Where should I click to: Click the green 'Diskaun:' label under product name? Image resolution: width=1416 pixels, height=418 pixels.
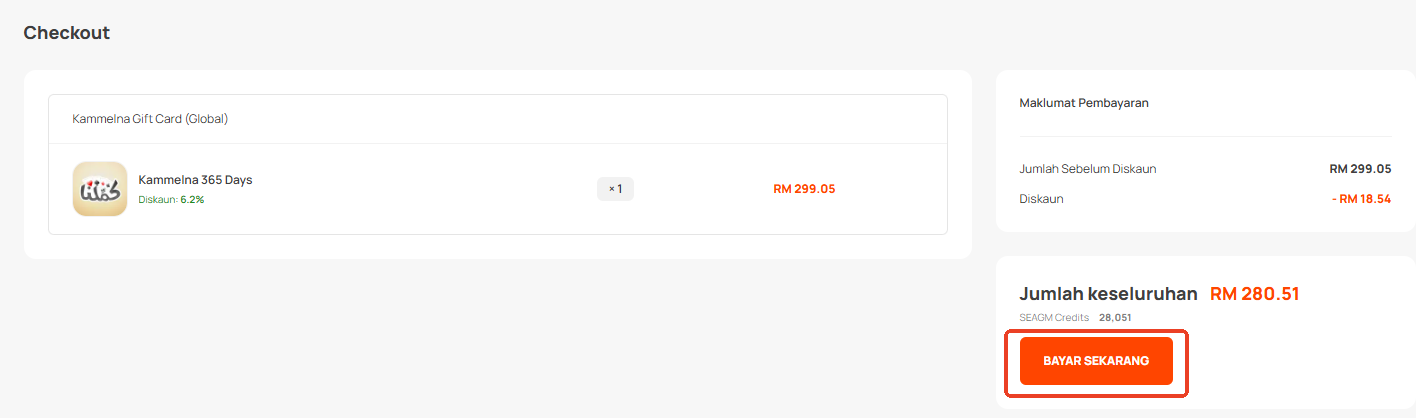[x=158, y=200]
